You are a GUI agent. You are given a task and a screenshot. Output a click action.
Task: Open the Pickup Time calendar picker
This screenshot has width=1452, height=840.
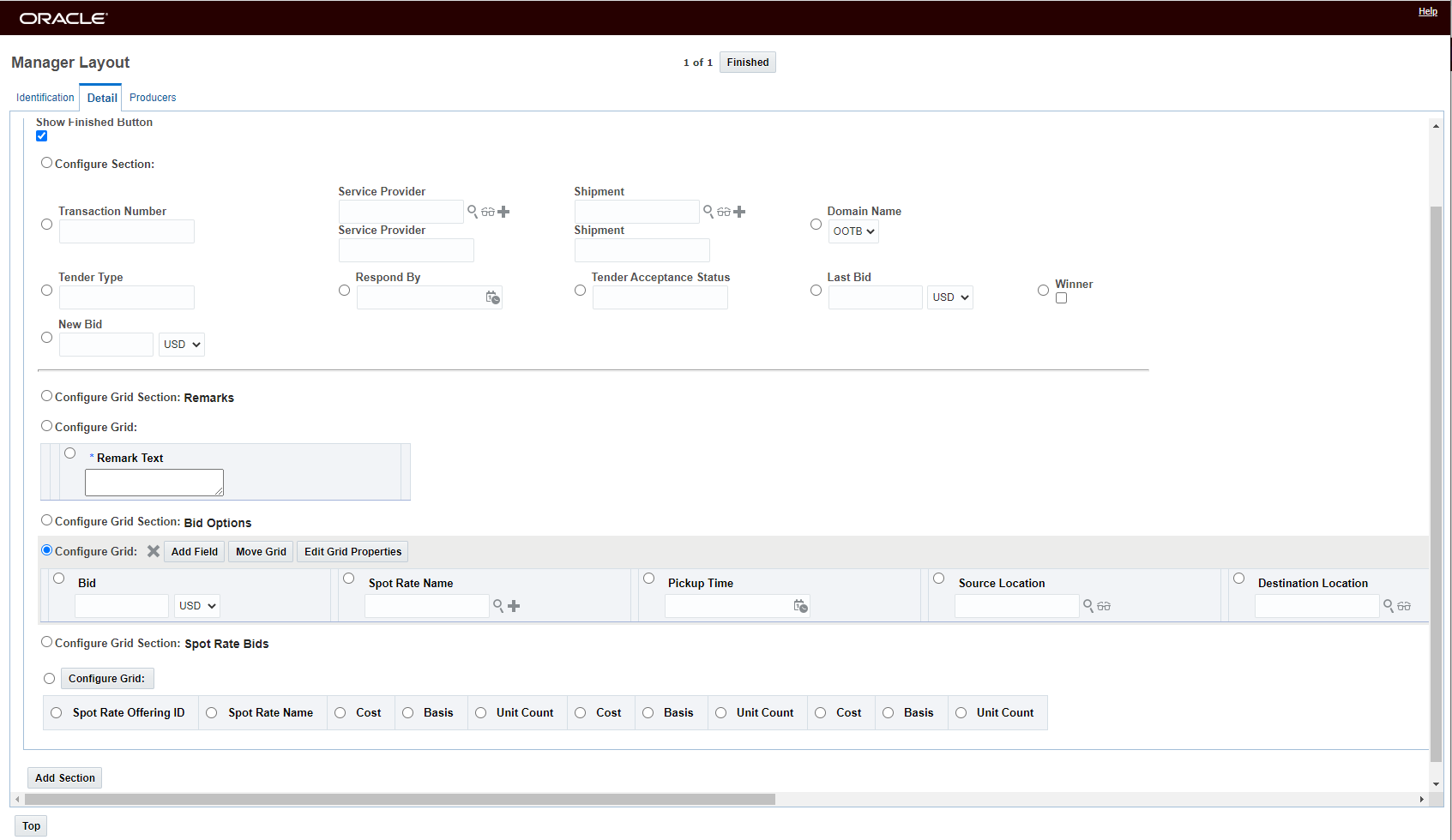[x=801, y=606]
